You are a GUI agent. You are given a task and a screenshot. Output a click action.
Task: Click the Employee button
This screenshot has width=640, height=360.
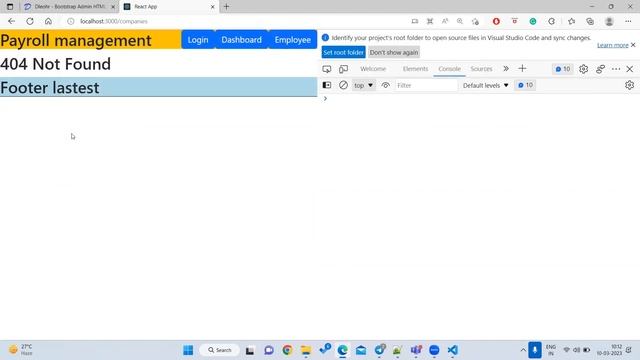(x=293, y=40)
